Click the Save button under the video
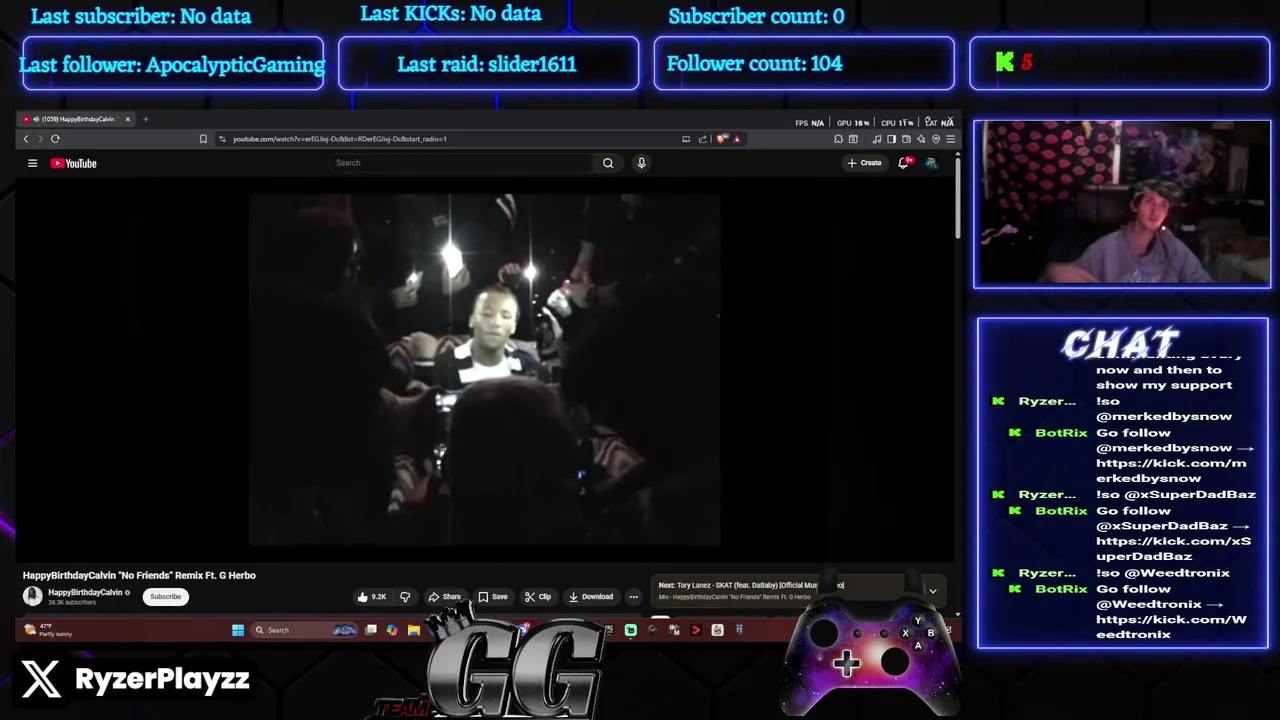Viewport: 1280px width, 720px height. pos(492,597)
